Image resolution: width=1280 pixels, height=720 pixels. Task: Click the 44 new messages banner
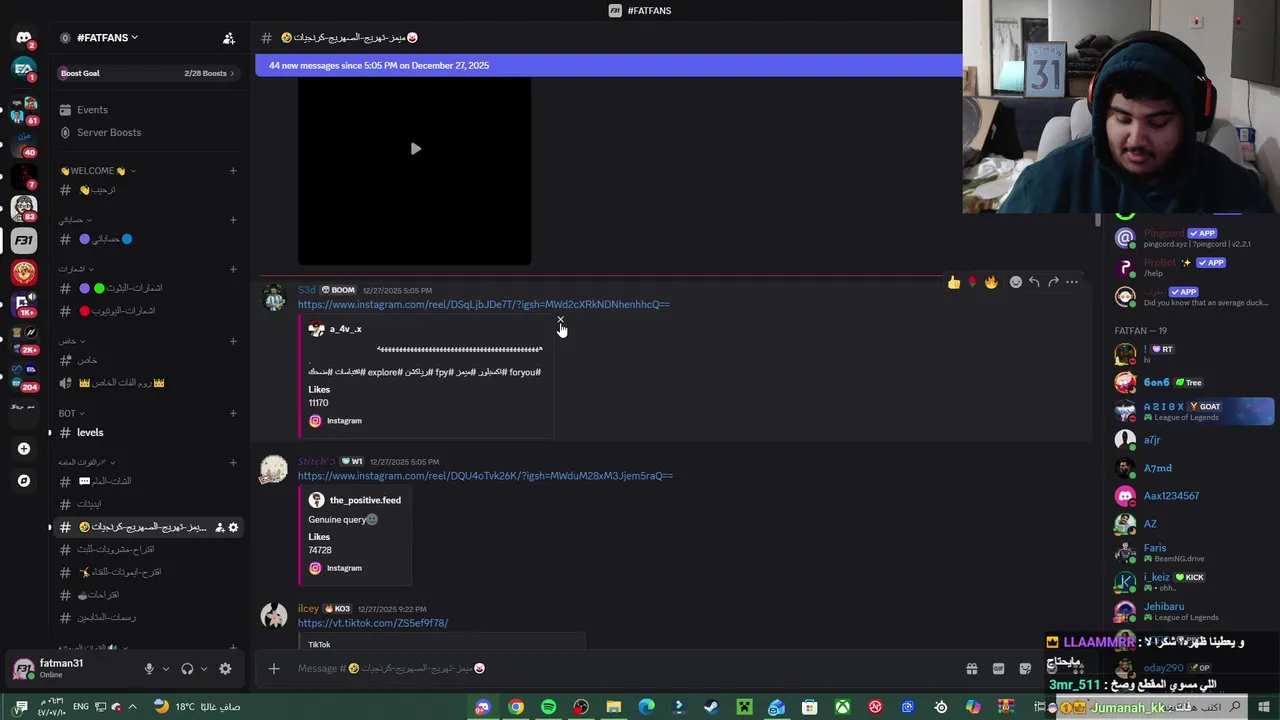(608, 65)
